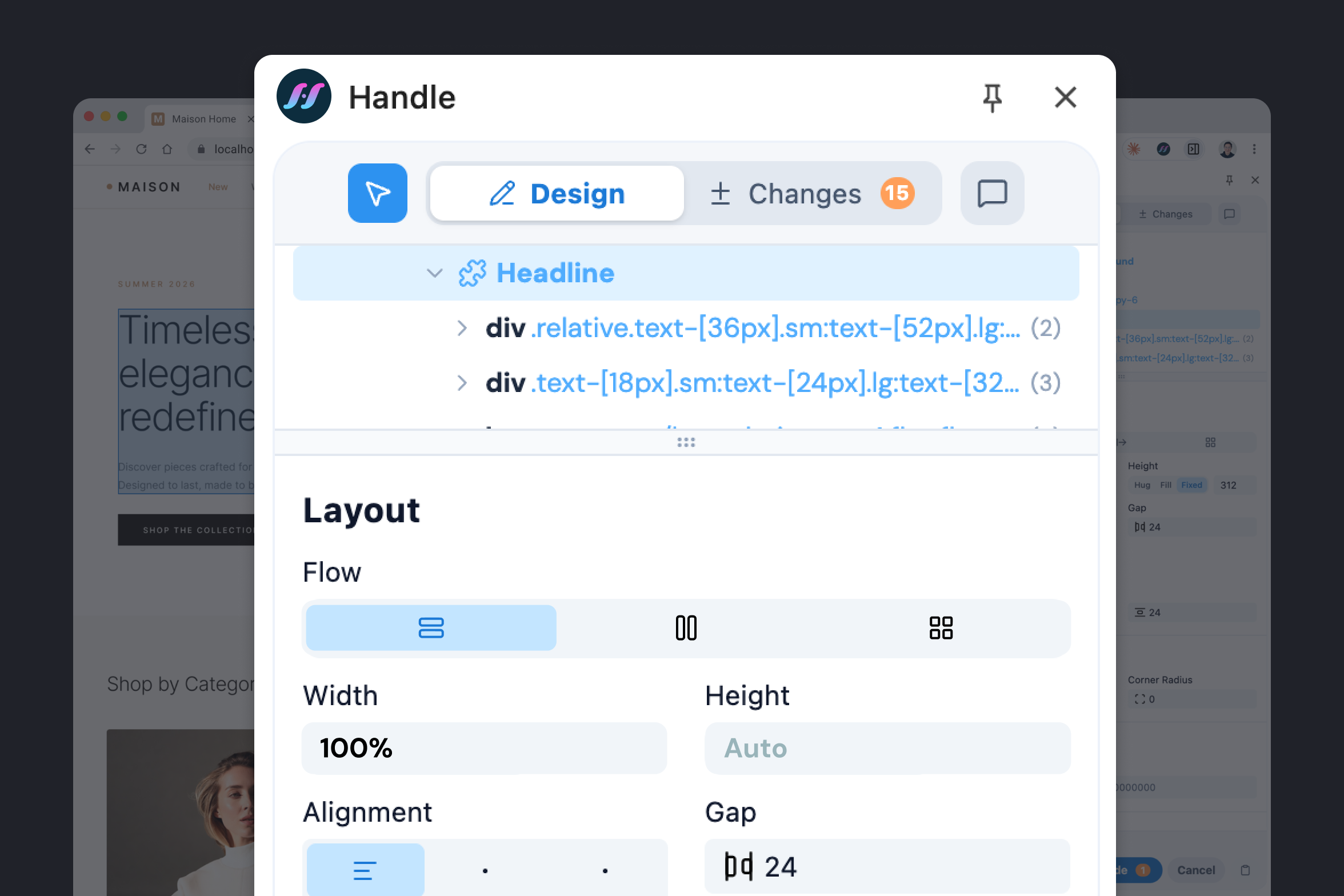Select vertical stack flow layout
This screenshot has width=1344, height=896.
point(430,628)
